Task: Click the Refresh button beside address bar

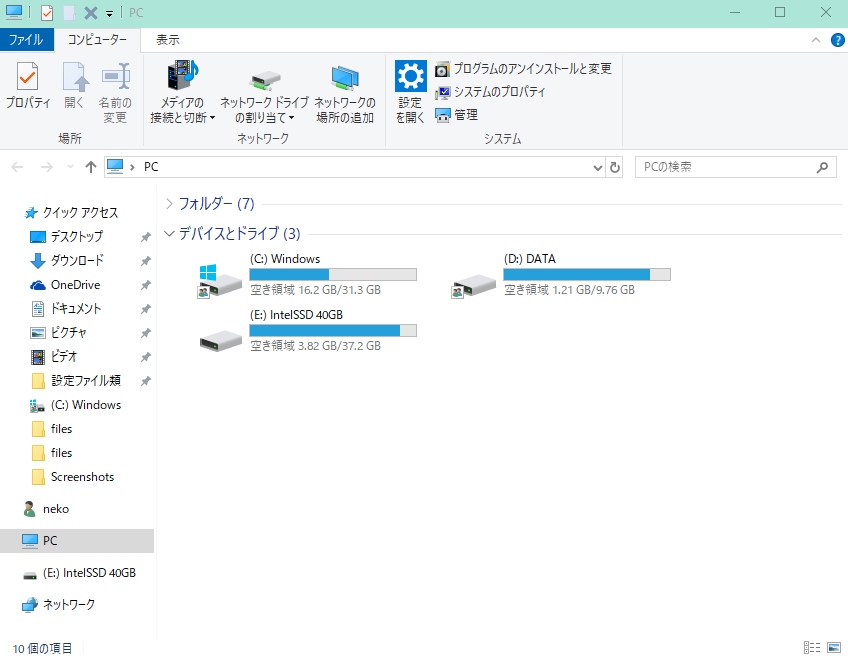Action: click(x=615, y=167)
